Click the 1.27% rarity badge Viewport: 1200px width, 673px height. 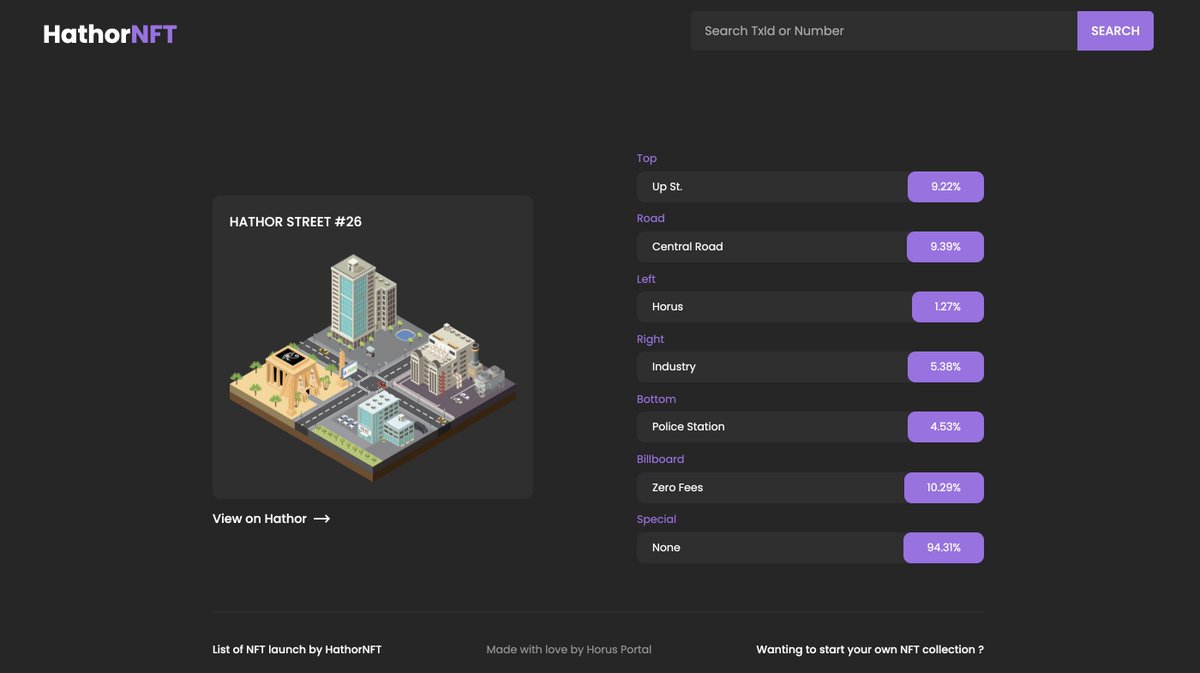coord(948,307)
